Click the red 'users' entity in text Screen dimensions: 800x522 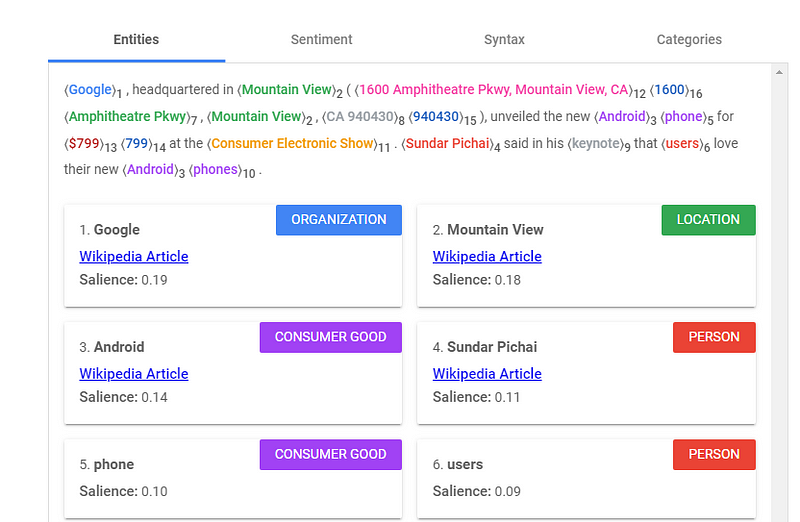tap(682, 143)
